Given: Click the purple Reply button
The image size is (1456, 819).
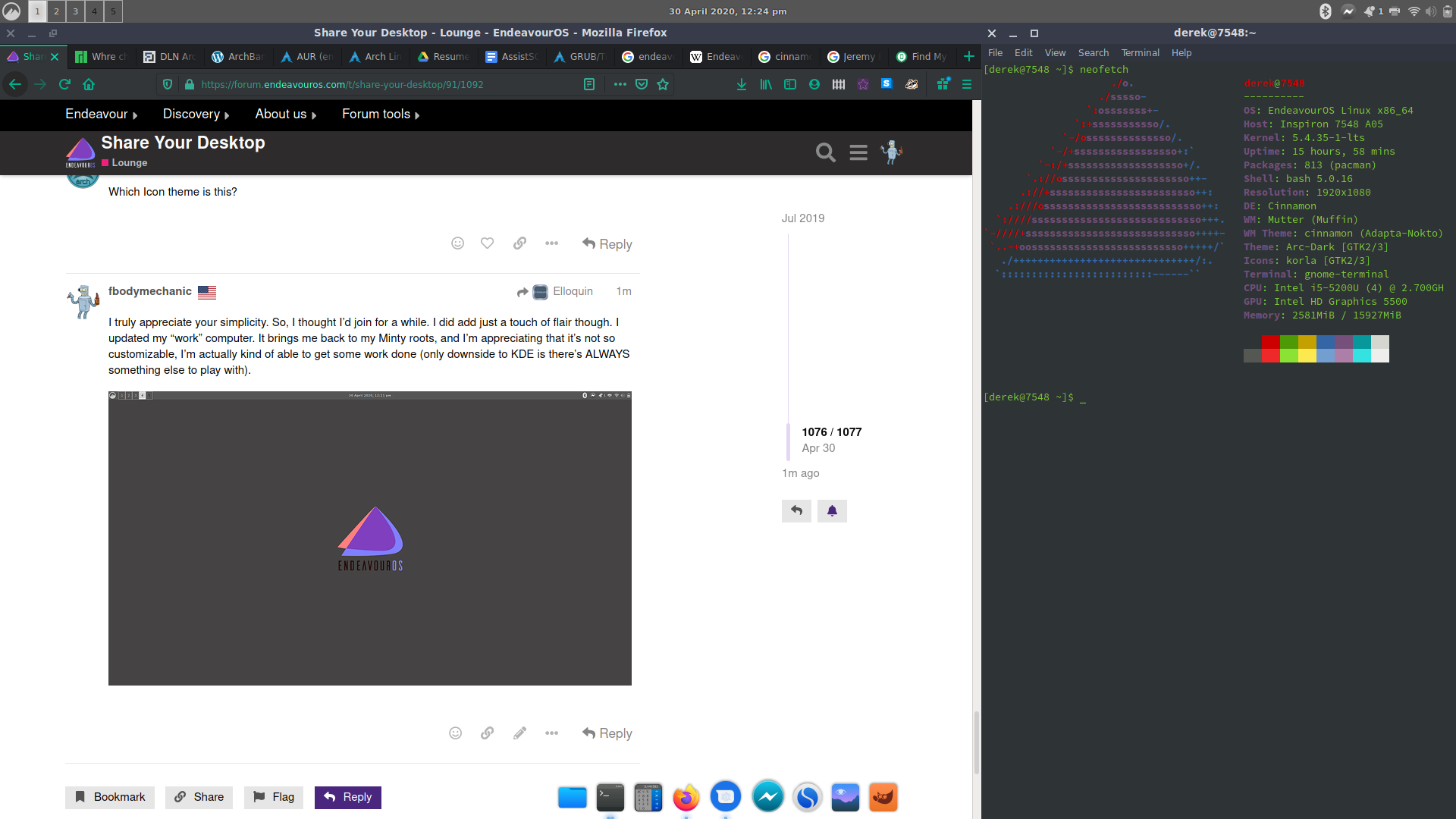Looking at the screenshot, I should pos(348,797).
